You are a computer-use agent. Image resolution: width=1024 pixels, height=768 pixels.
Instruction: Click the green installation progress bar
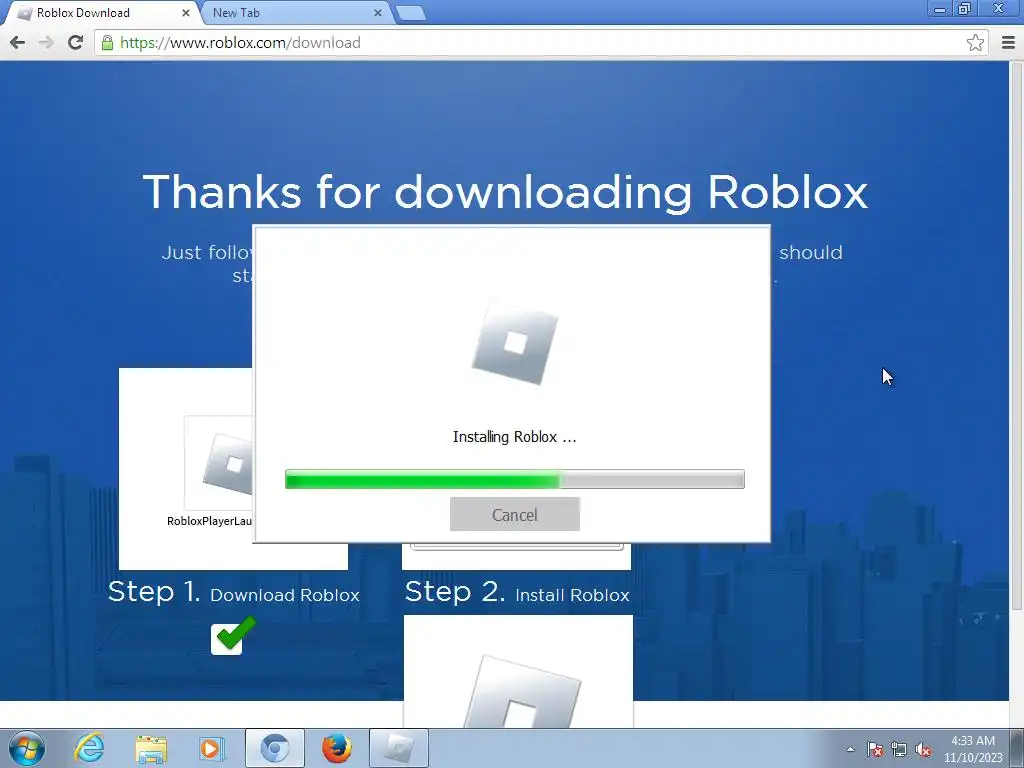click(x=515, y=479)
